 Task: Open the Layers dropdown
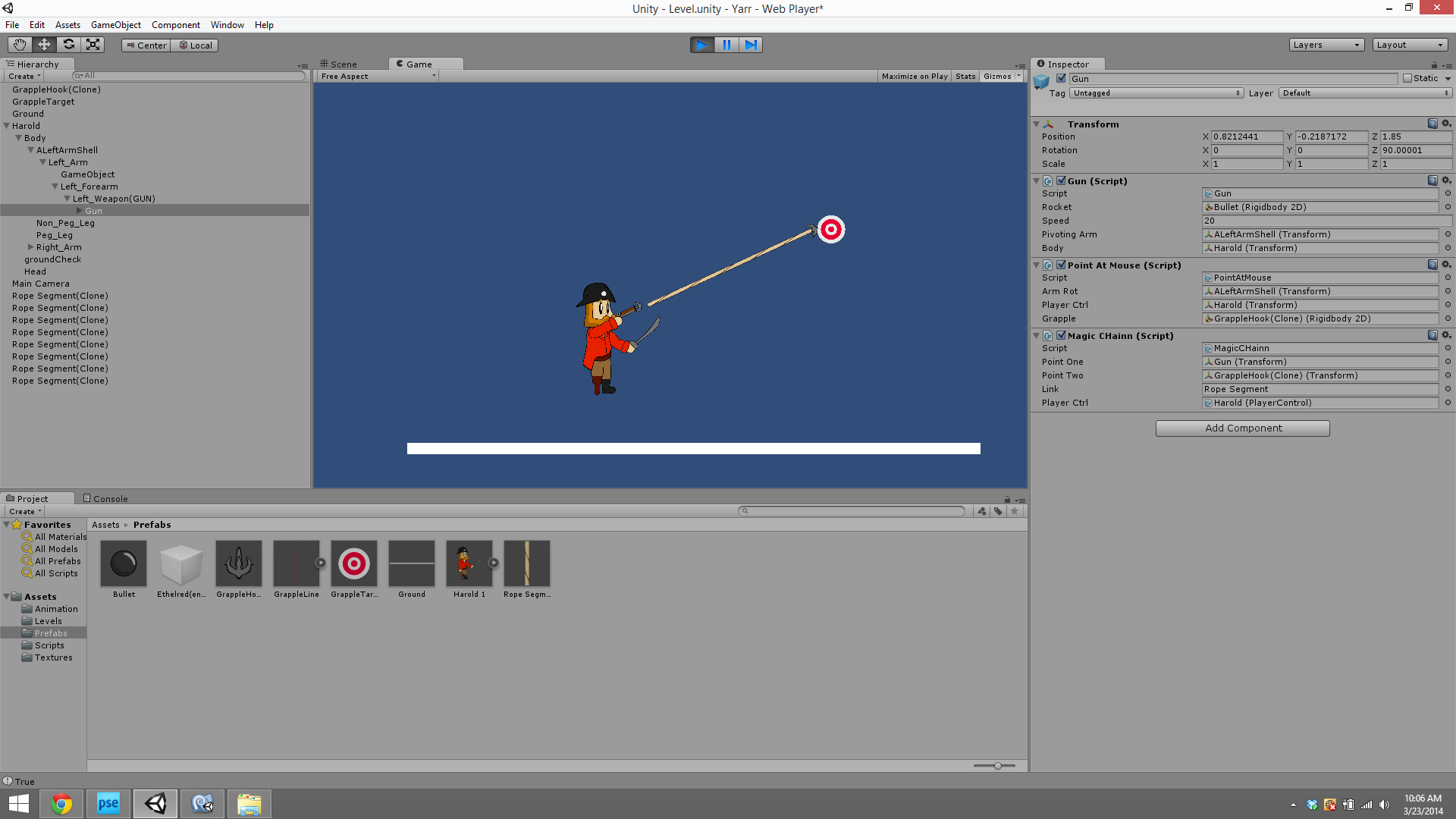[x=1326, y=45]
